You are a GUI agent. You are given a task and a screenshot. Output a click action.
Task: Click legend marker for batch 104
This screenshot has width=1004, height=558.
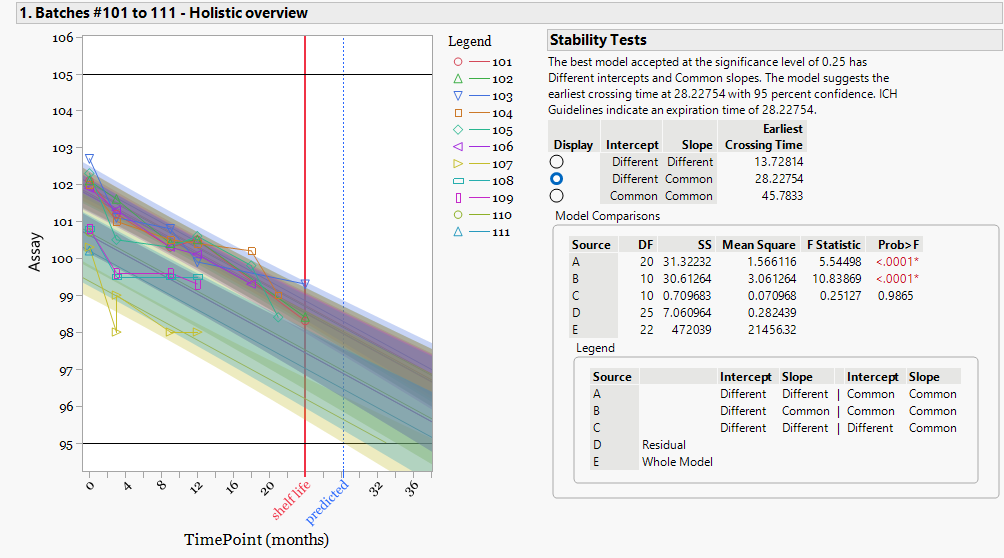[x=458, y=113]
